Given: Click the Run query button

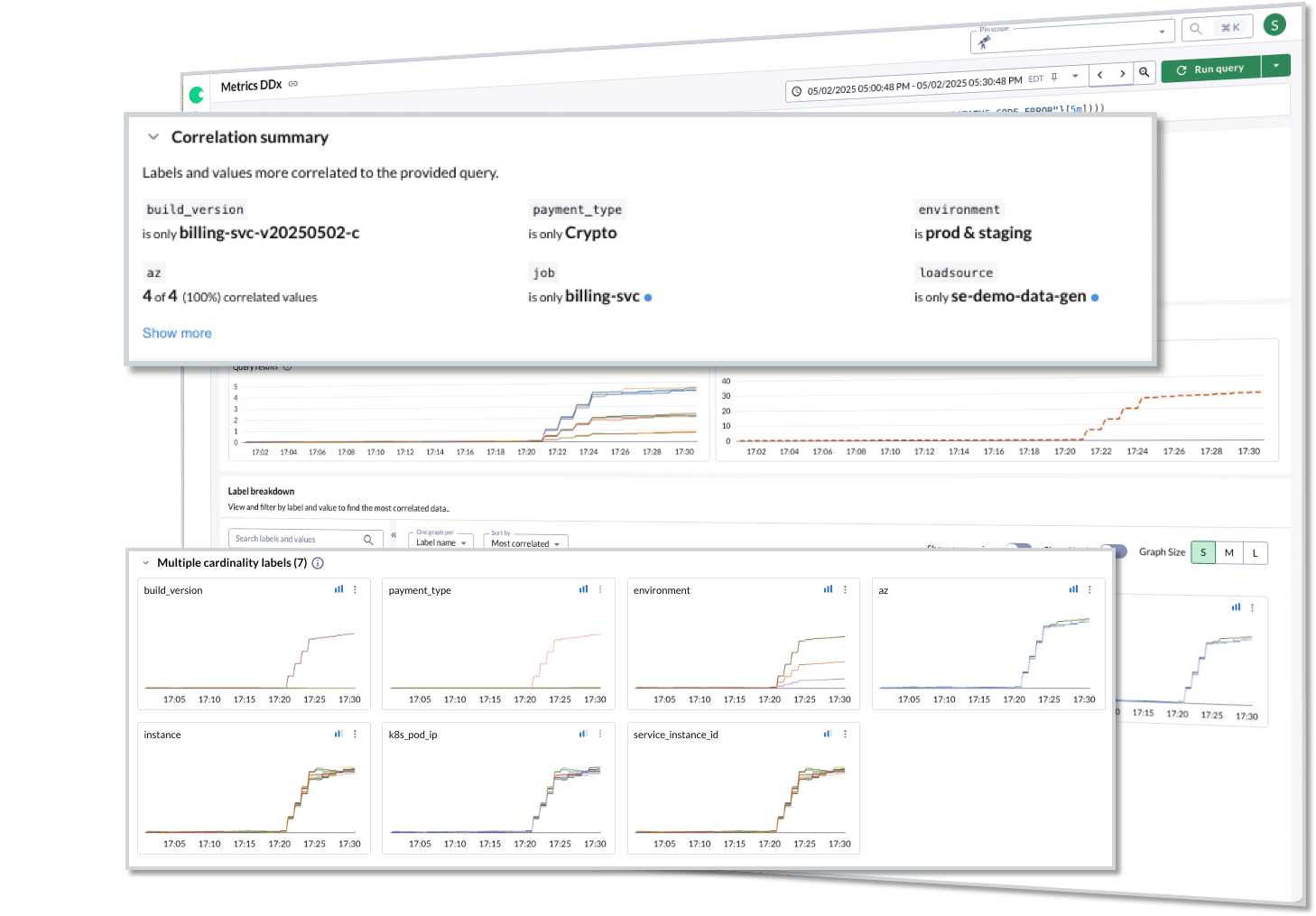Looking at the screenshot, I should click(1210, 69).
